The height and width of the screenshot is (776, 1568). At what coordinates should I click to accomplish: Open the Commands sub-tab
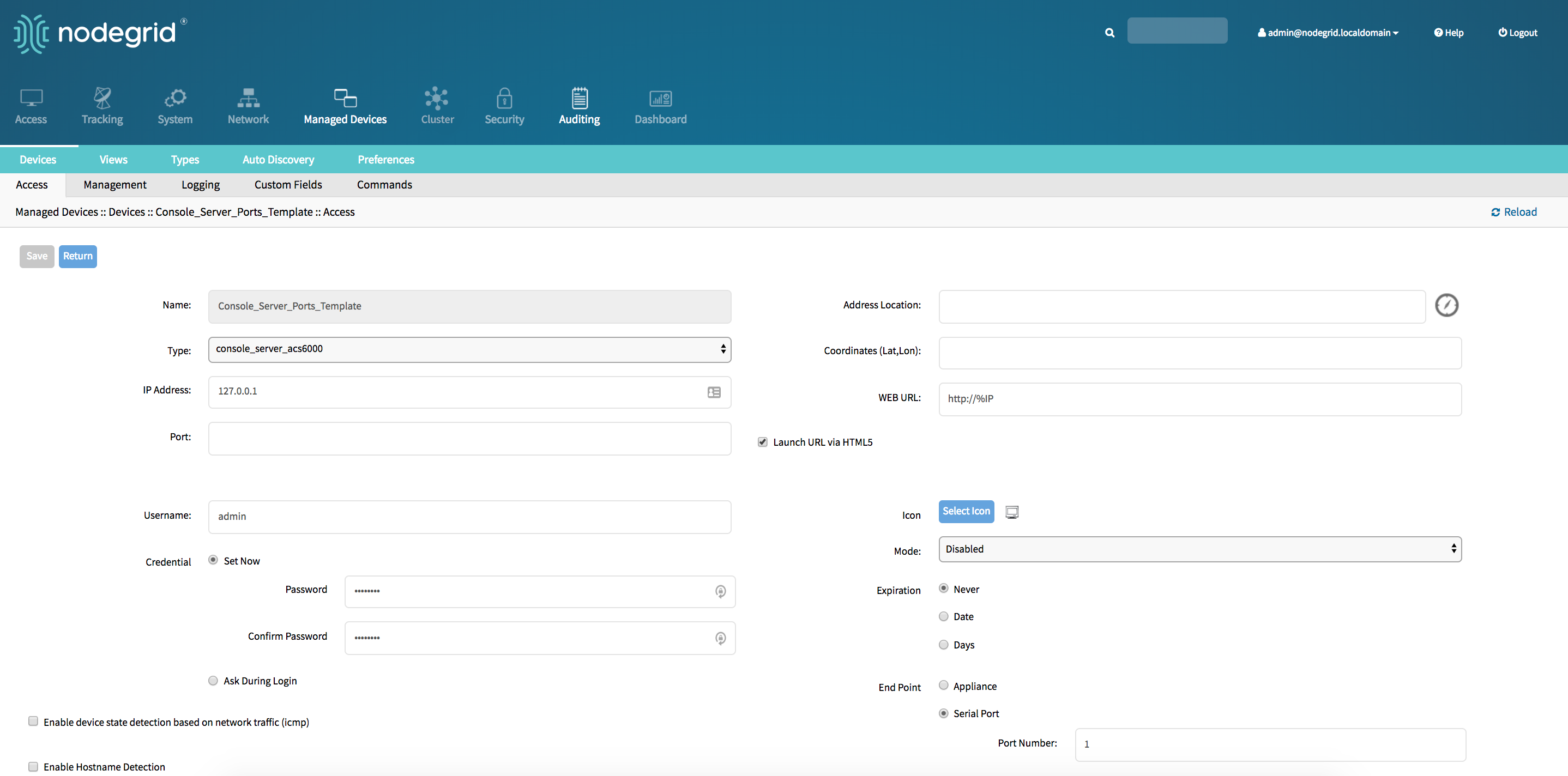pos(384,185)
